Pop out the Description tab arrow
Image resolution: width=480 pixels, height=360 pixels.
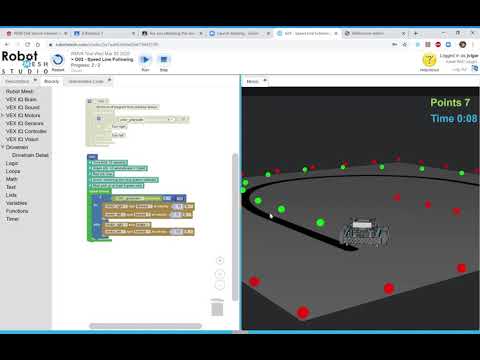tap(35, 80)
